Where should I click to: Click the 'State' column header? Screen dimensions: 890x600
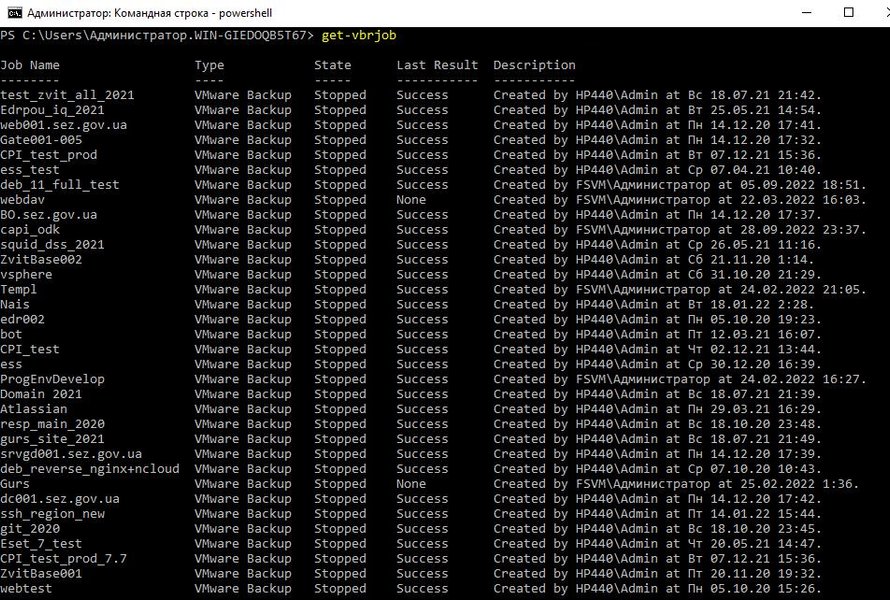point(332,65)
